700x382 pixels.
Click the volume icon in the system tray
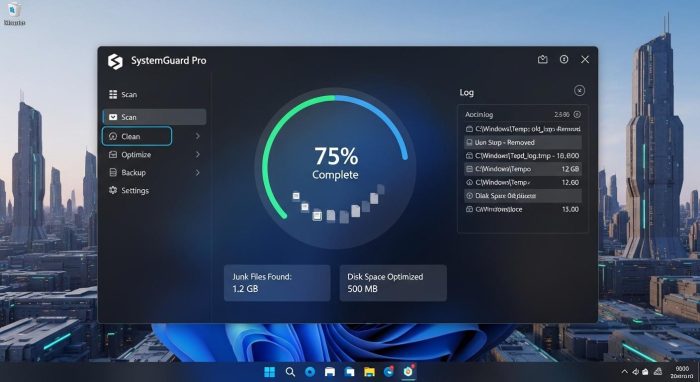pyautogui.click(x=635, y=372)
